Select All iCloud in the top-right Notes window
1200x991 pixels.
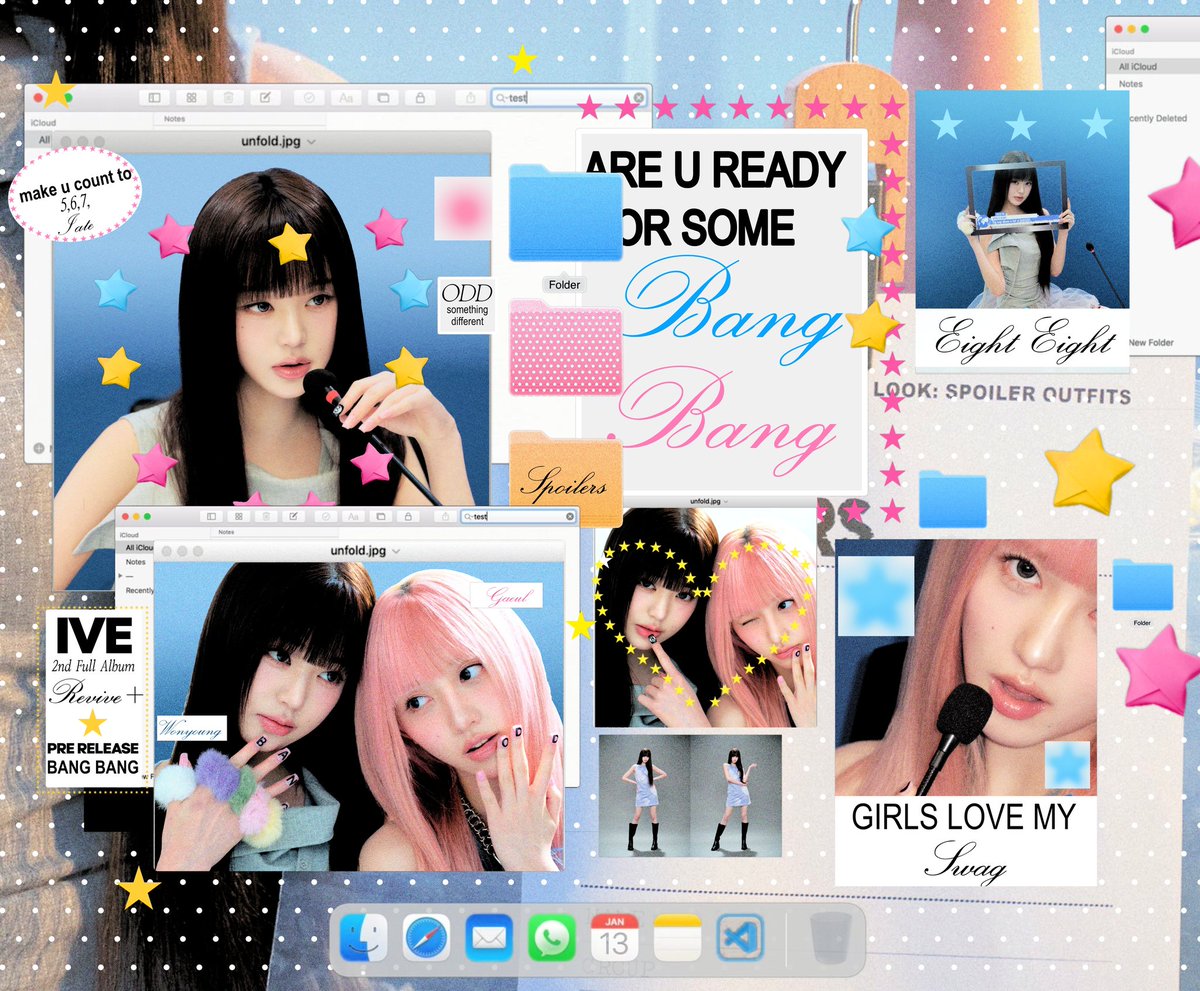coord(1152,67)
